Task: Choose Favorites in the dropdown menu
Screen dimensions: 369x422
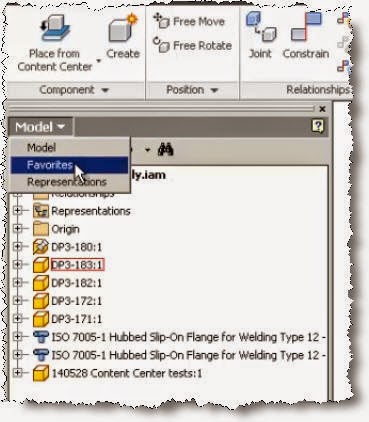Action: click(x=70, y=165)
